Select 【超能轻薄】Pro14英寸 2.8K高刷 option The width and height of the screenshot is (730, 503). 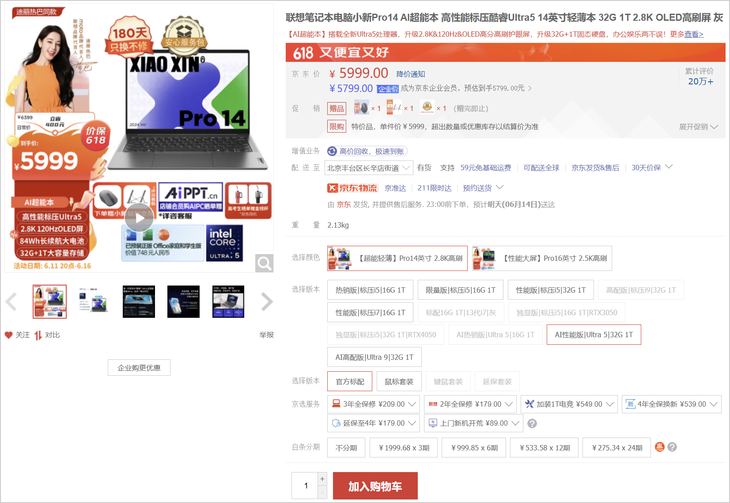pos(397,258)
